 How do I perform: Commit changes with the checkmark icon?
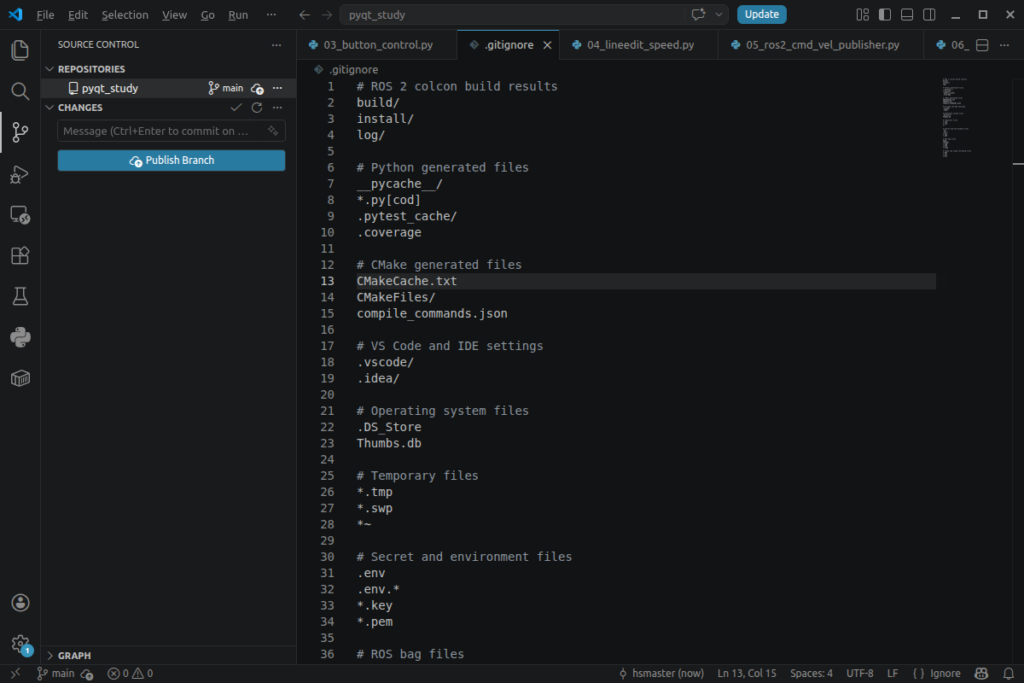pos(236,107)
